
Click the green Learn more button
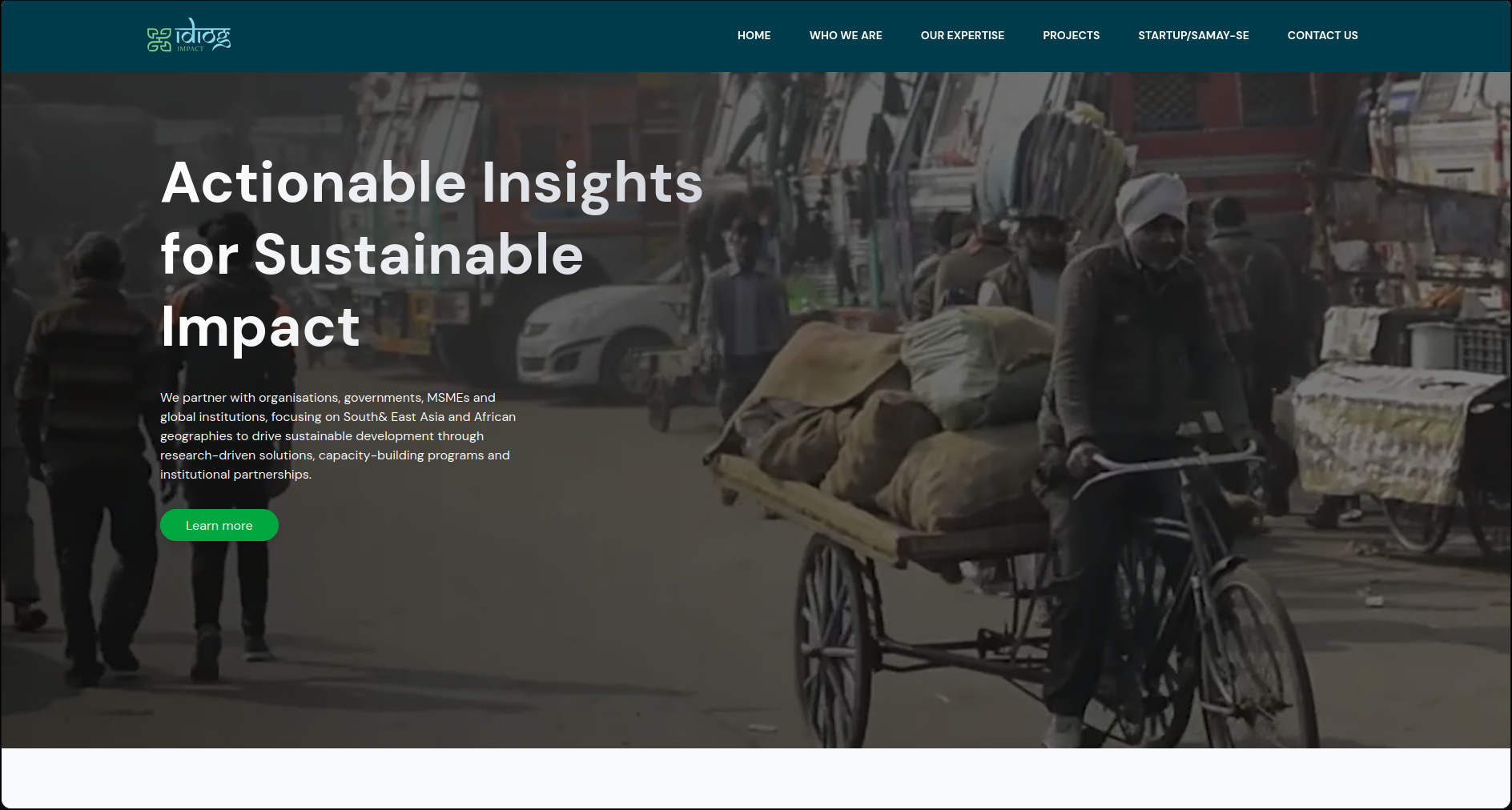(219, 525)
